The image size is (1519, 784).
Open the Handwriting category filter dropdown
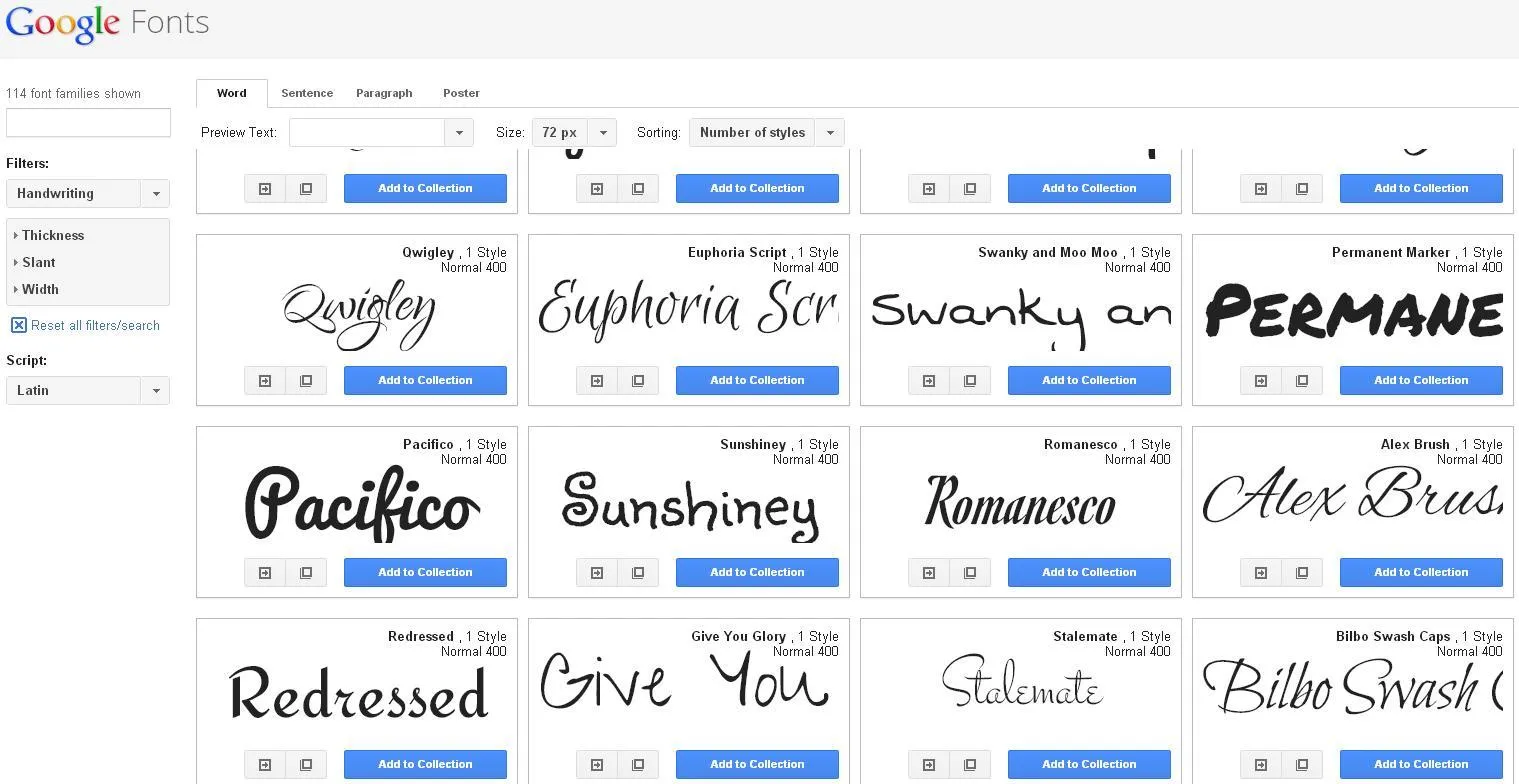pyautogui.click(x=88, y=193)
